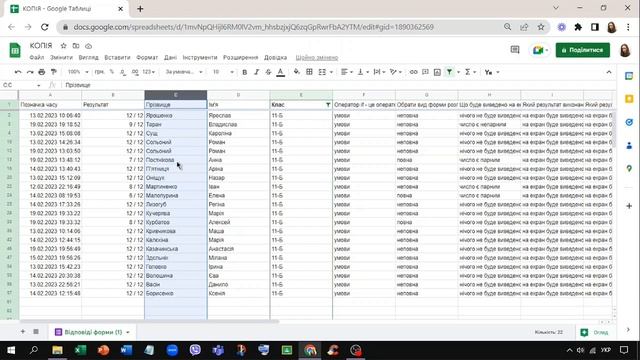
Task: Collapse the toolbar with the up chevron
Action: (x=609, y=72)
